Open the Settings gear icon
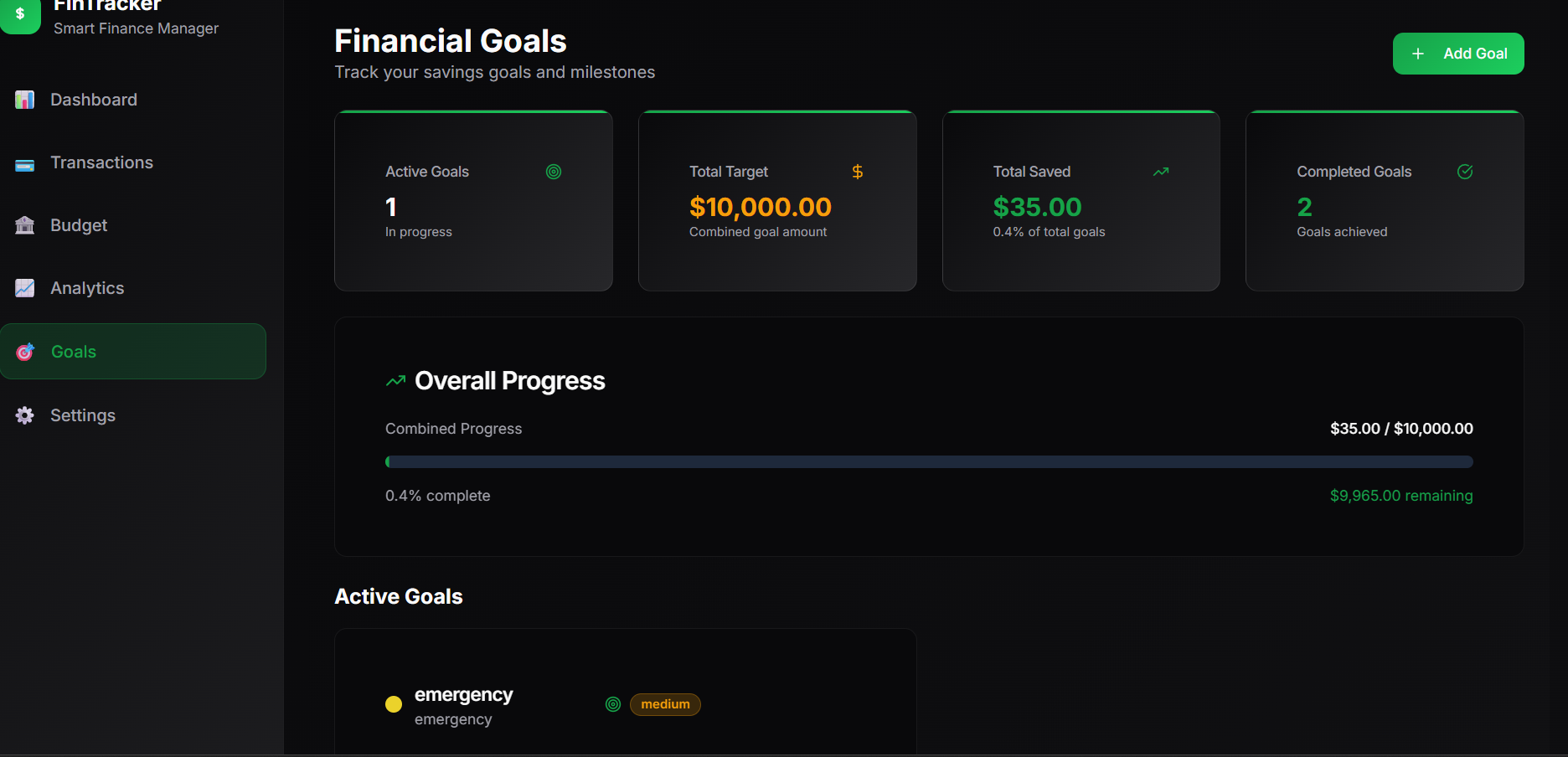This screenshot has height=757, width=1568. click(24, 415)
